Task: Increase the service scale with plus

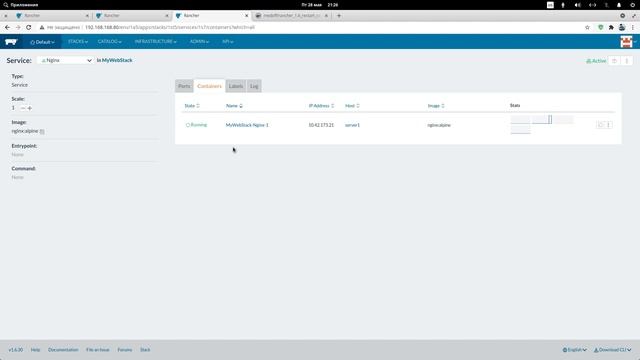Action: pyautogui.click(x=29, y=108)
